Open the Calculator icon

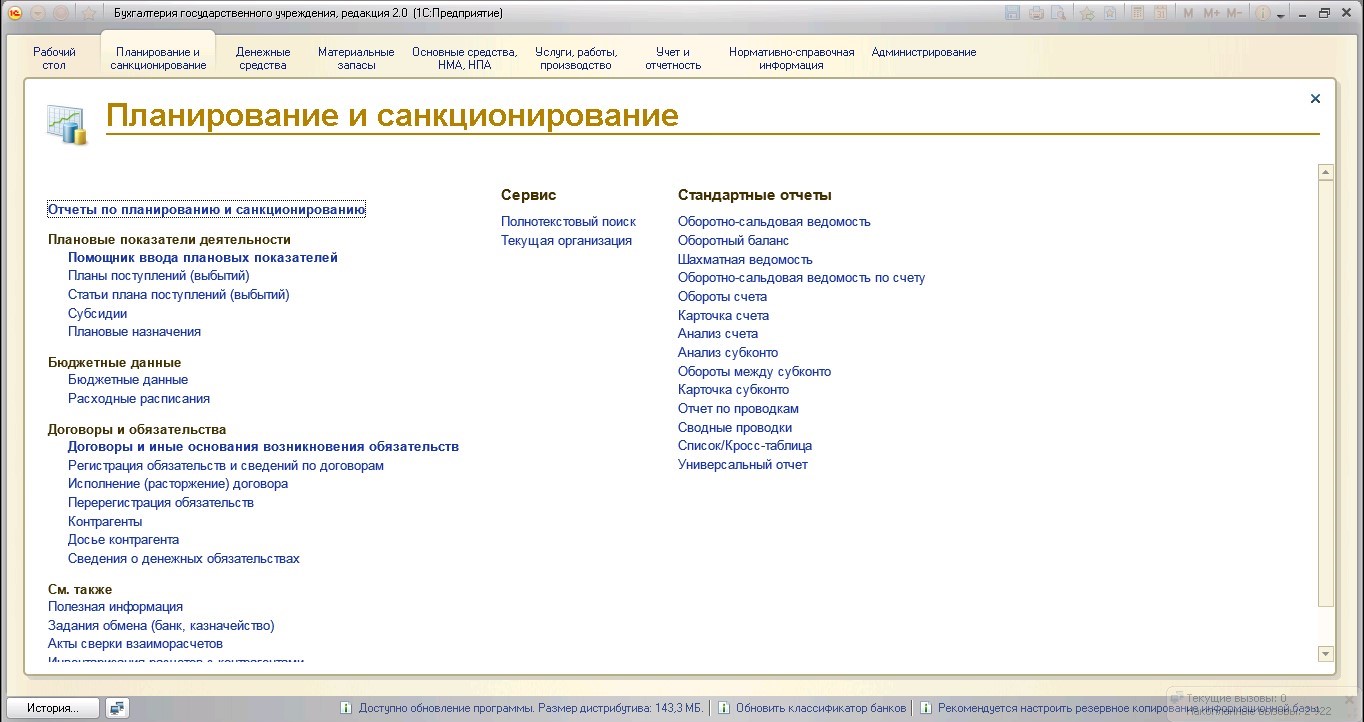click(x=1138, y=13)
